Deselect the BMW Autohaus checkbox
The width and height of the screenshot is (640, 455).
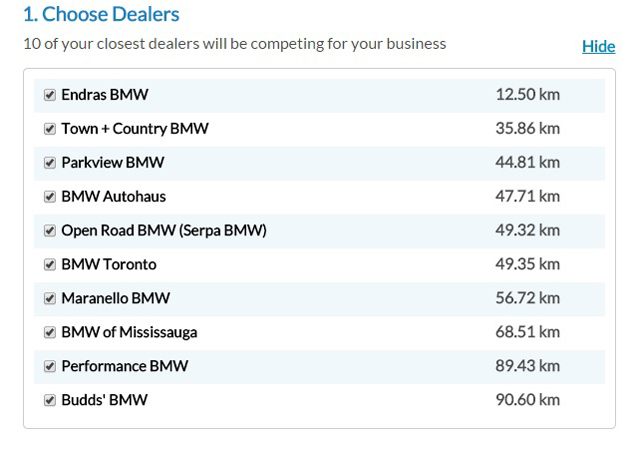point(50,197)
